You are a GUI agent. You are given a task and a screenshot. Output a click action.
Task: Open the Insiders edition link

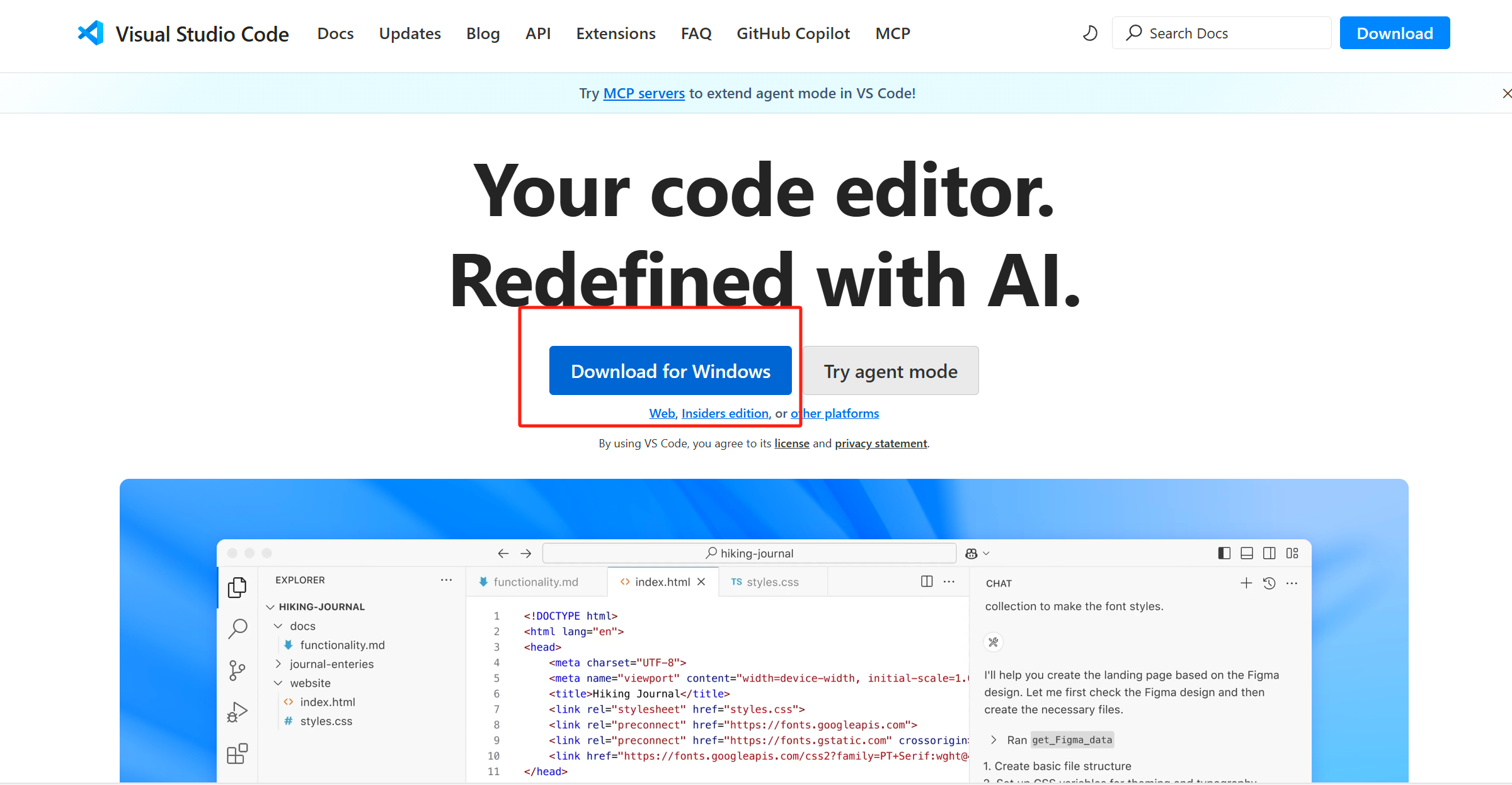(x=725, y=413)
